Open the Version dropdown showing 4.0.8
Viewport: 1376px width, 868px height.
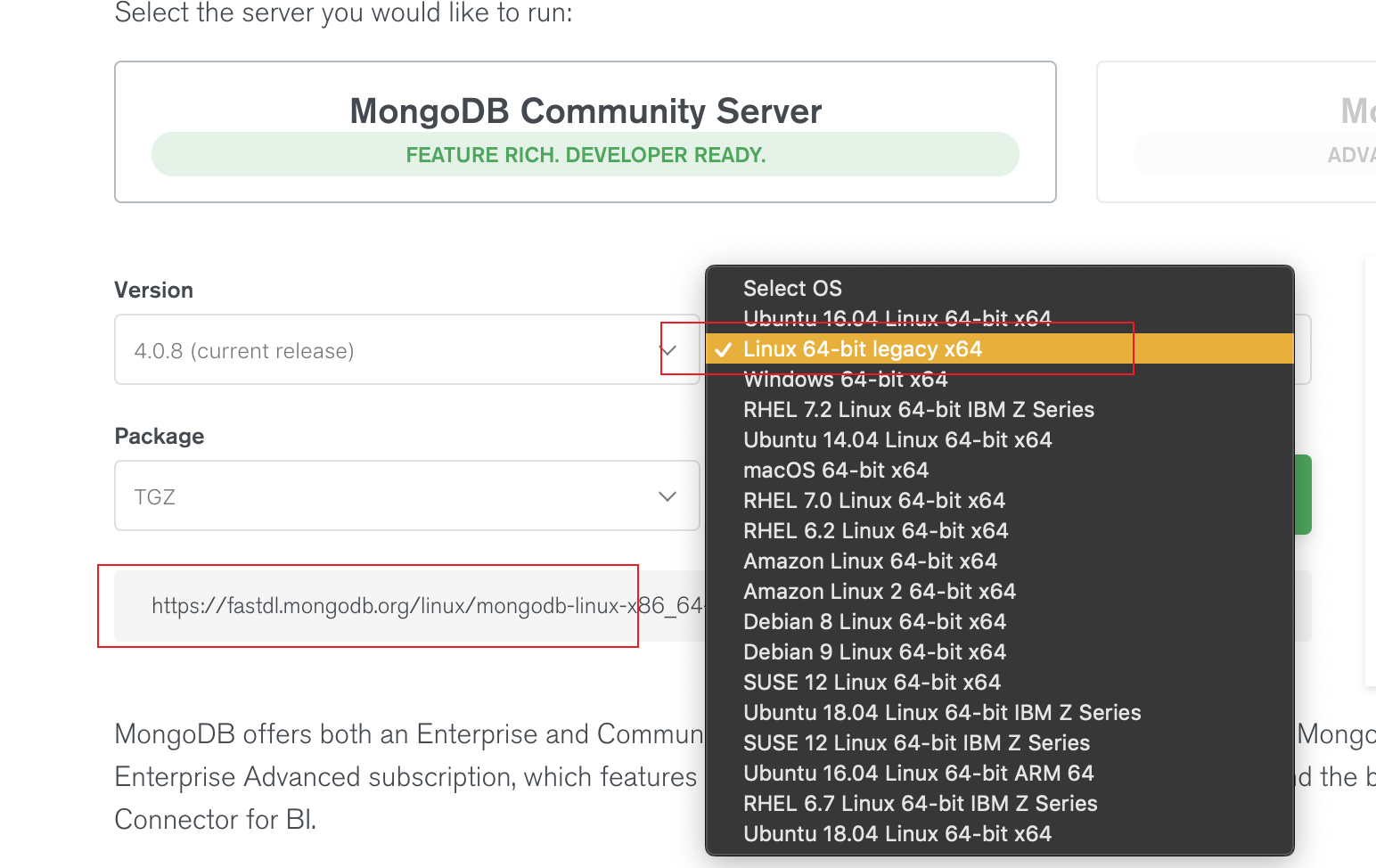407,349
